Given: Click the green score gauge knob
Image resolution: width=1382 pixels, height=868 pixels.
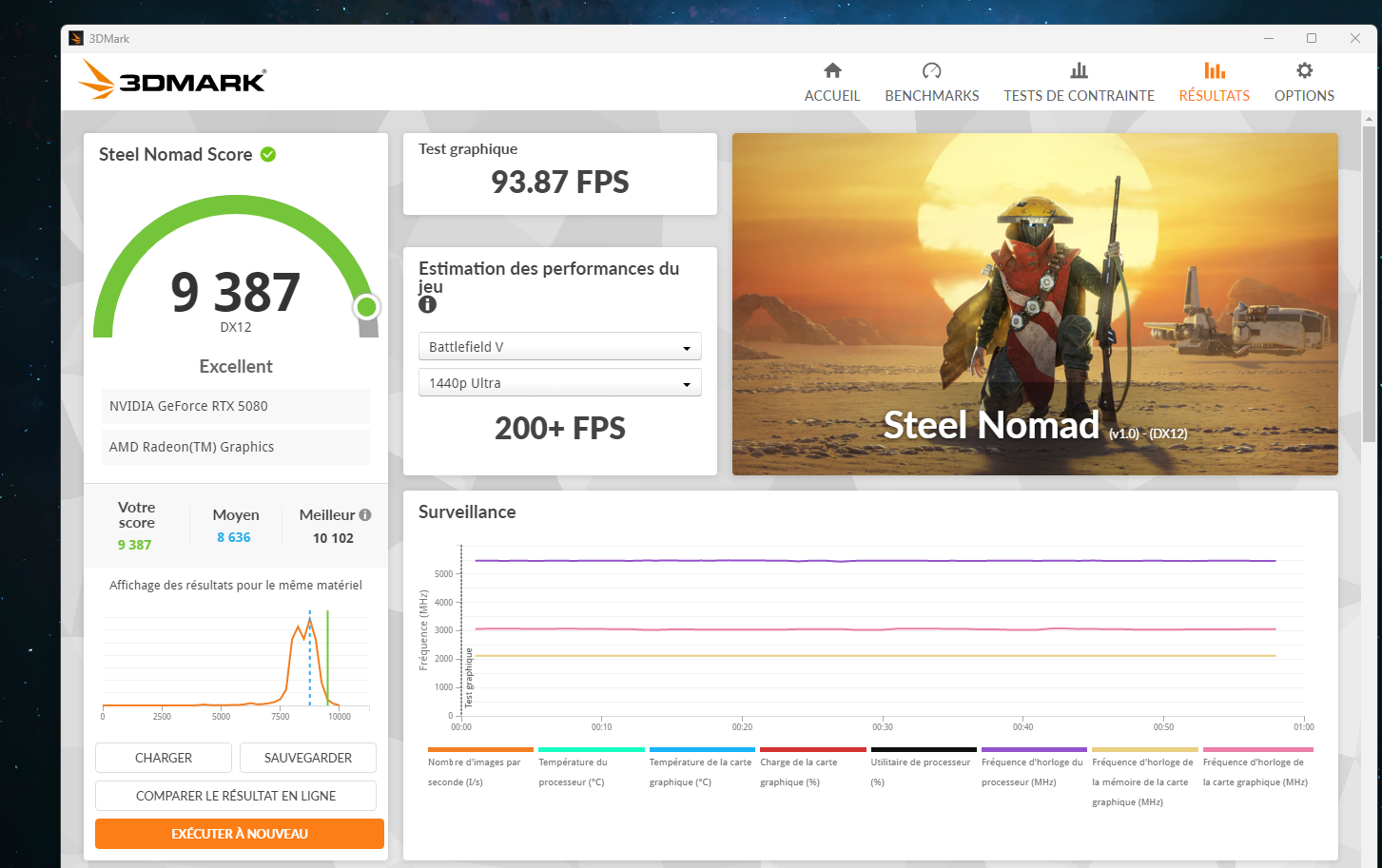Looking at the screenshot, I should (x=366, y=307).
